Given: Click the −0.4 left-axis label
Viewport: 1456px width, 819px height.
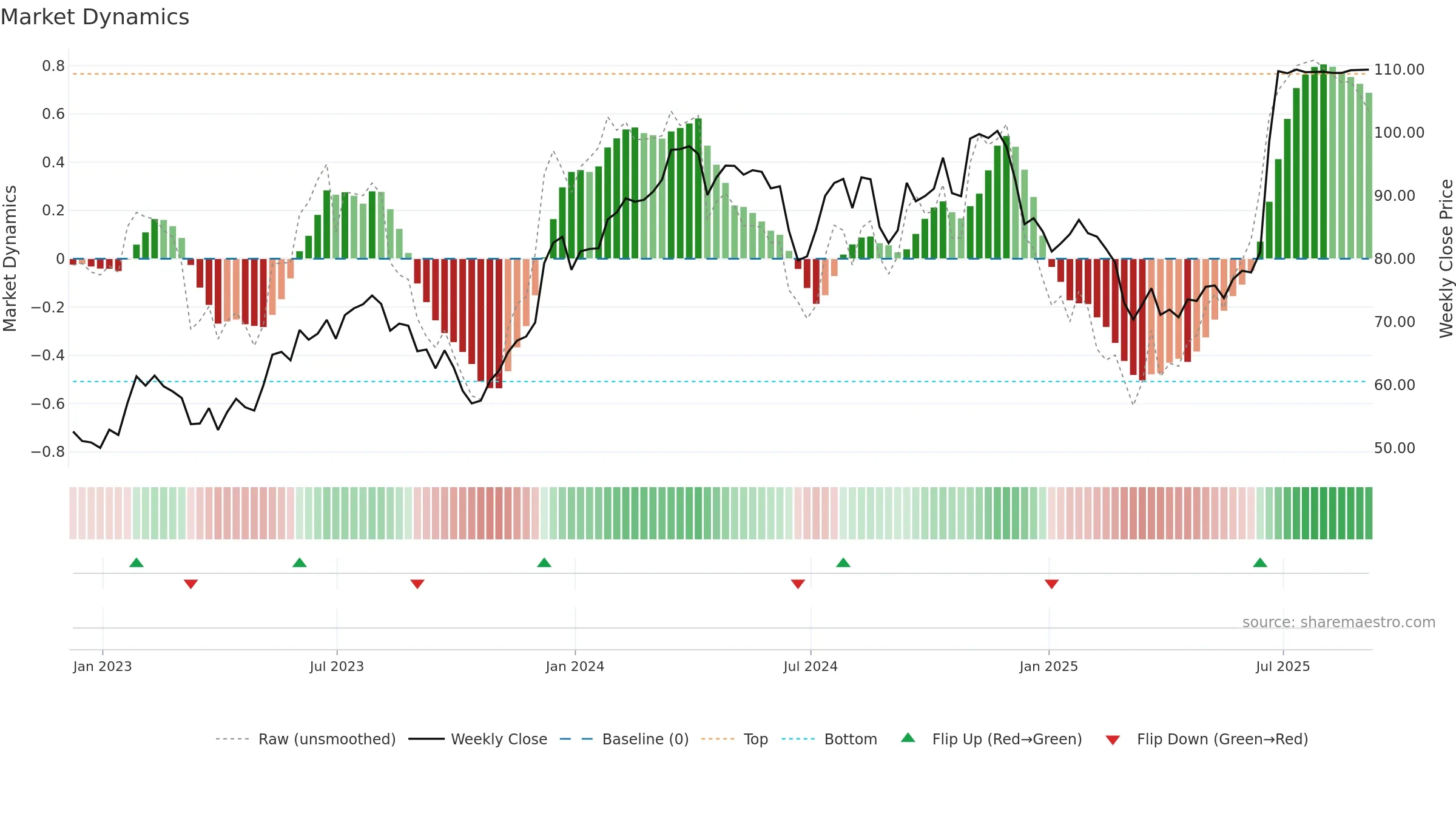Looking at the screenshot, I should pos(48,355).
